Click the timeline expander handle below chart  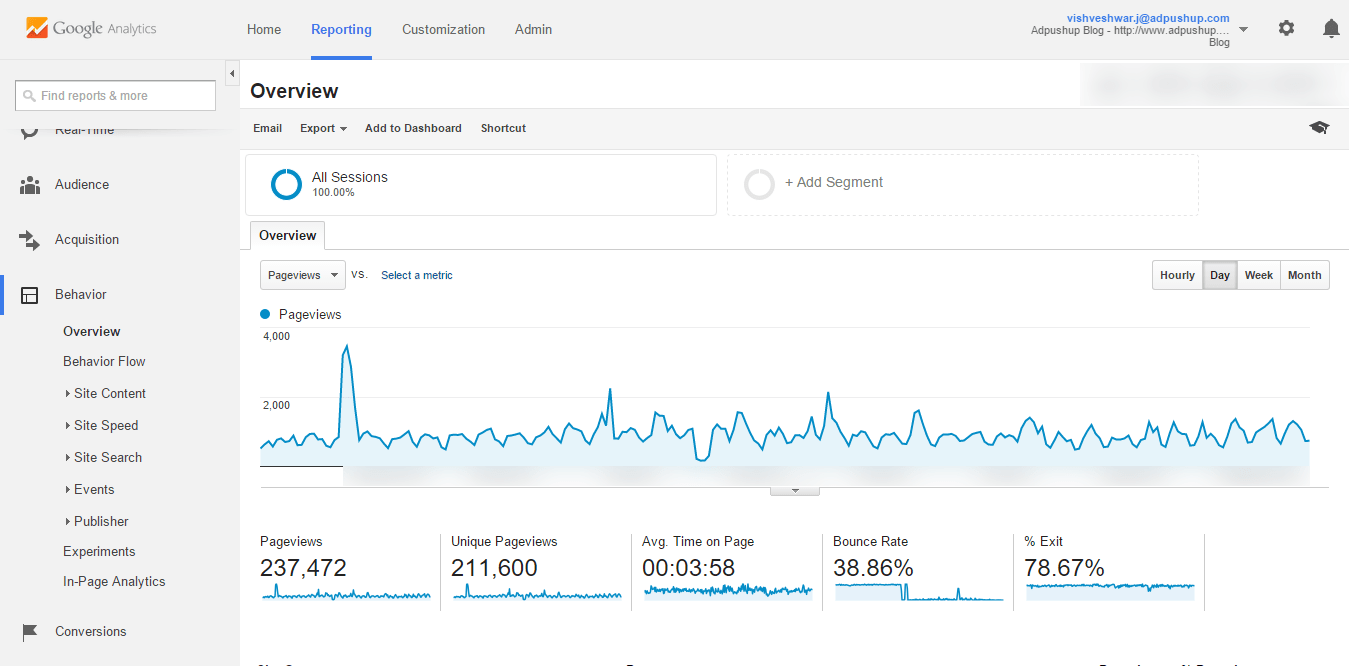tap(795, 491)
